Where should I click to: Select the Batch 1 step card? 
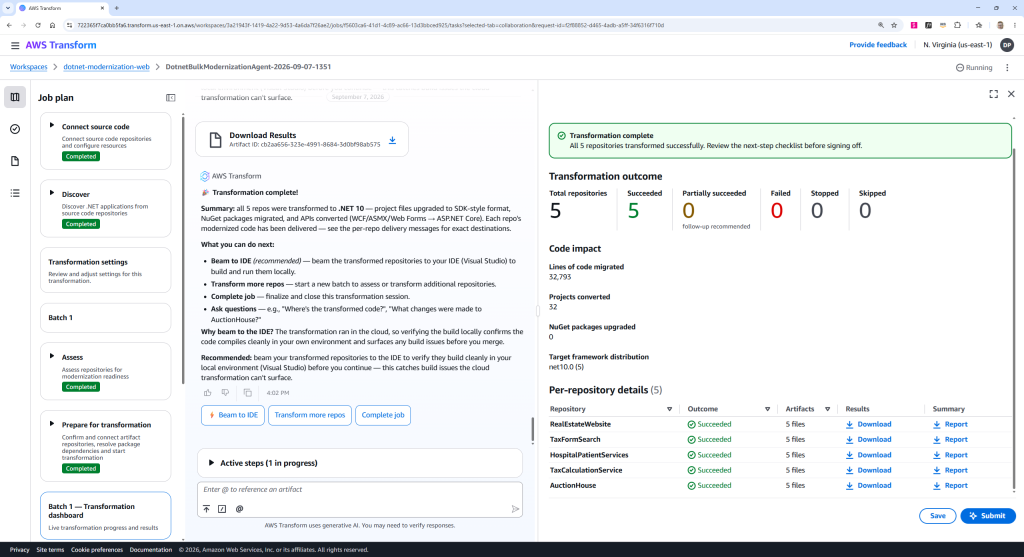click(106, 318)
